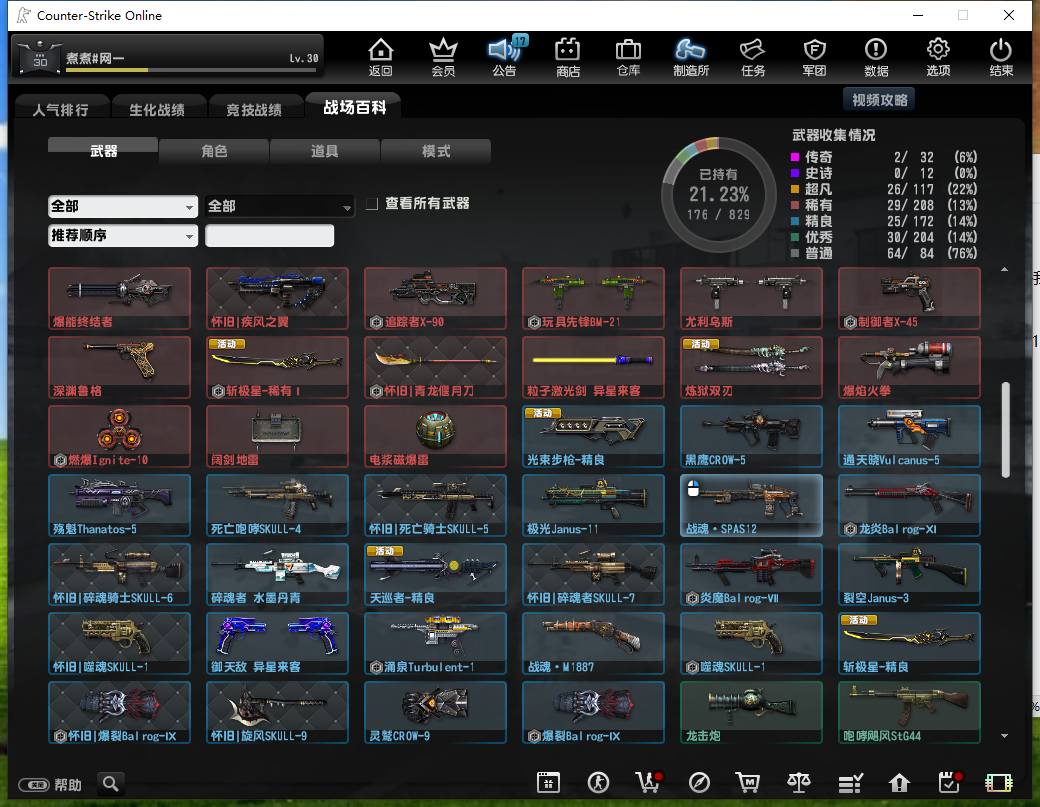
Task: Open the 商店 shop icon
Action: [x=568, y=57]
